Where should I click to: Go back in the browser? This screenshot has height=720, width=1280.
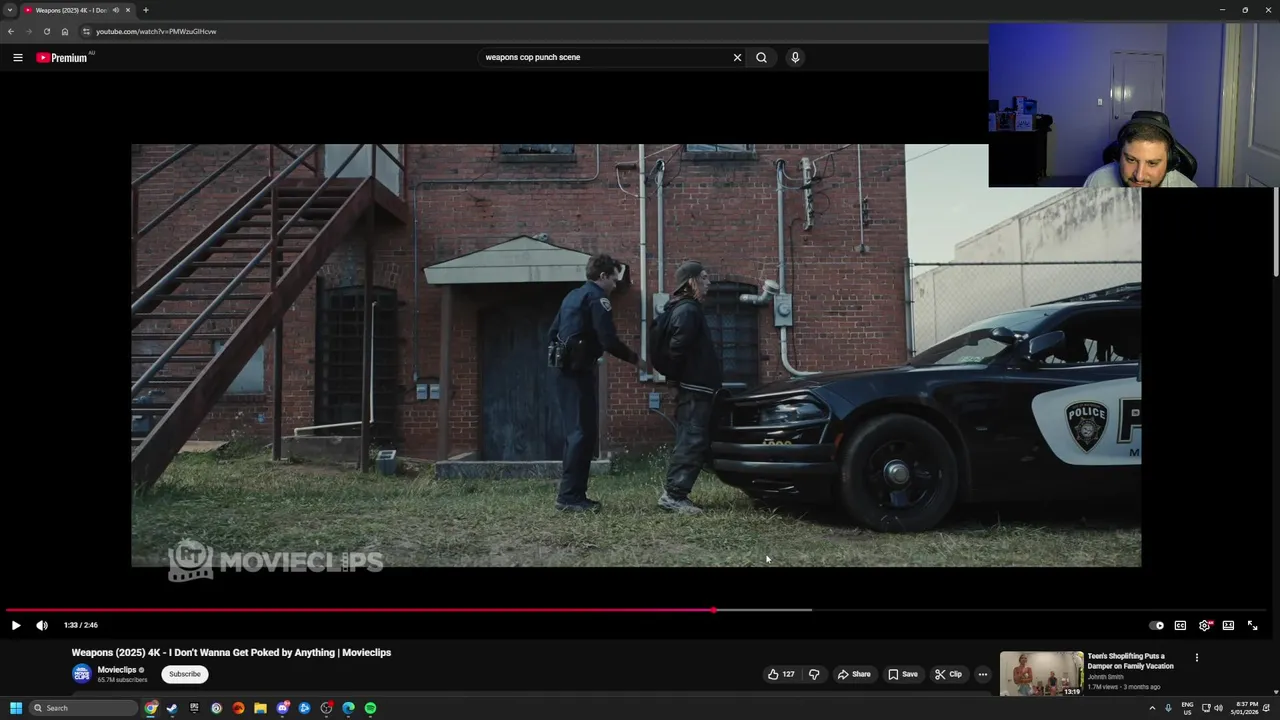pos(11,31)
